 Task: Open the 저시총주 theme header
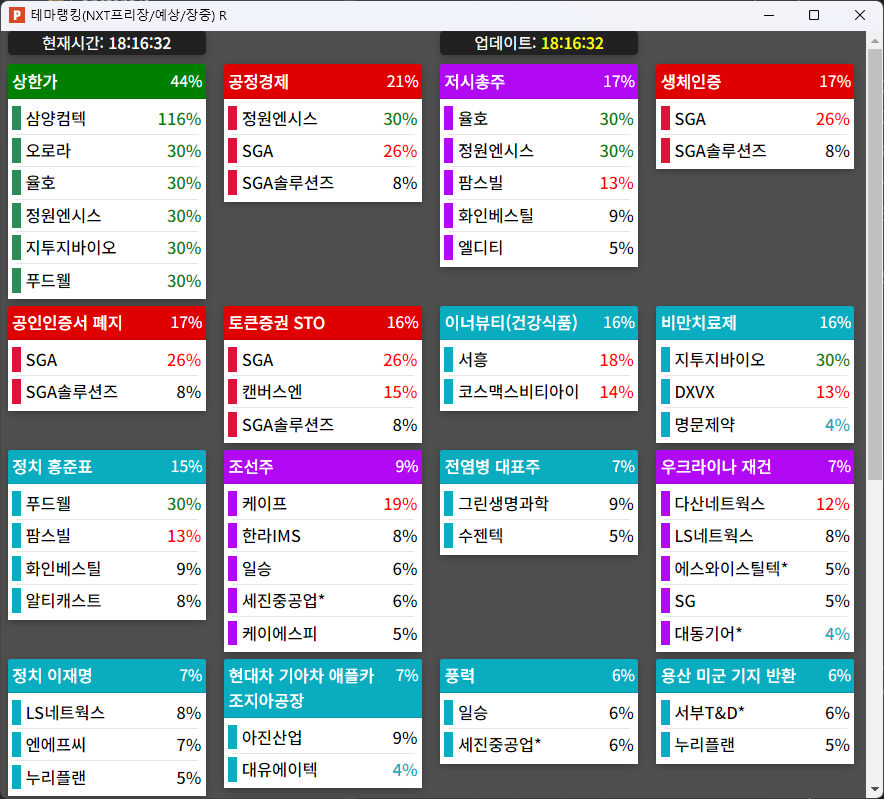coord(539,82)
